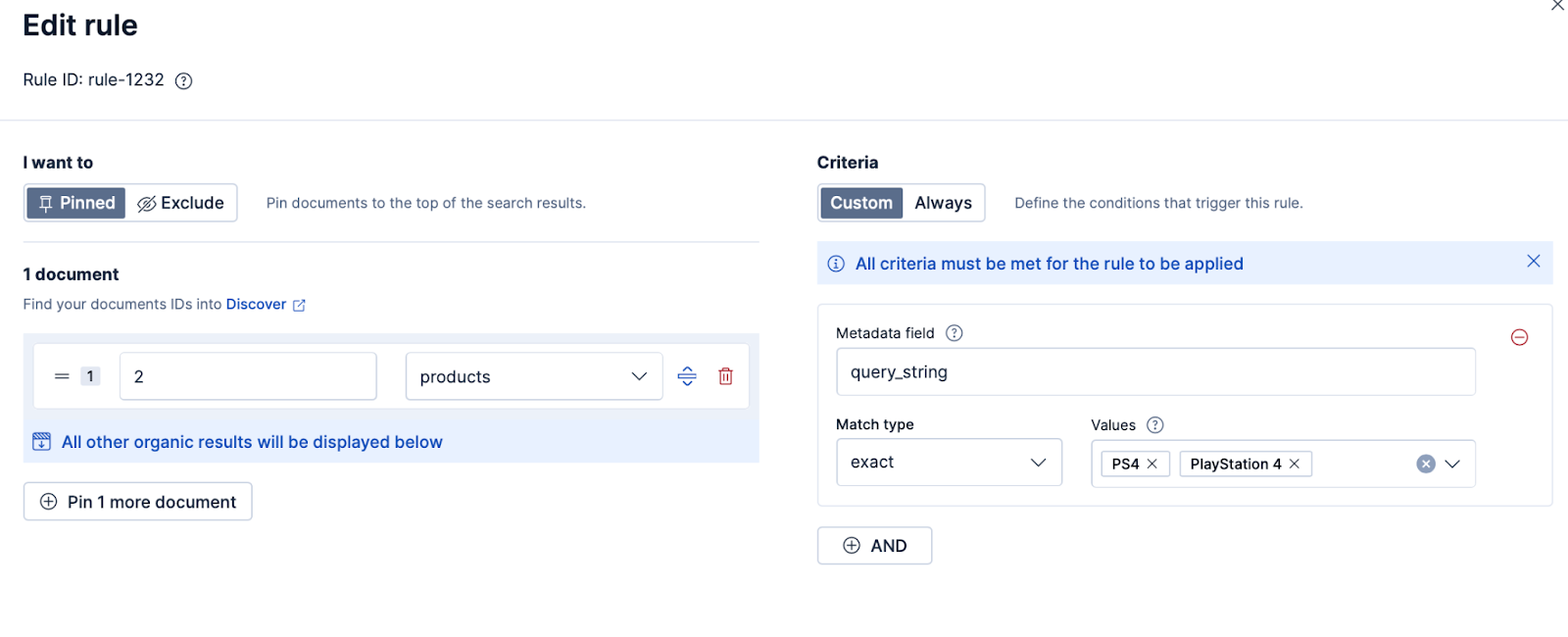This screenshot has height=637, width=1568.
Task: Click the Rule ID help icon
Action: [x=183, y=80]
